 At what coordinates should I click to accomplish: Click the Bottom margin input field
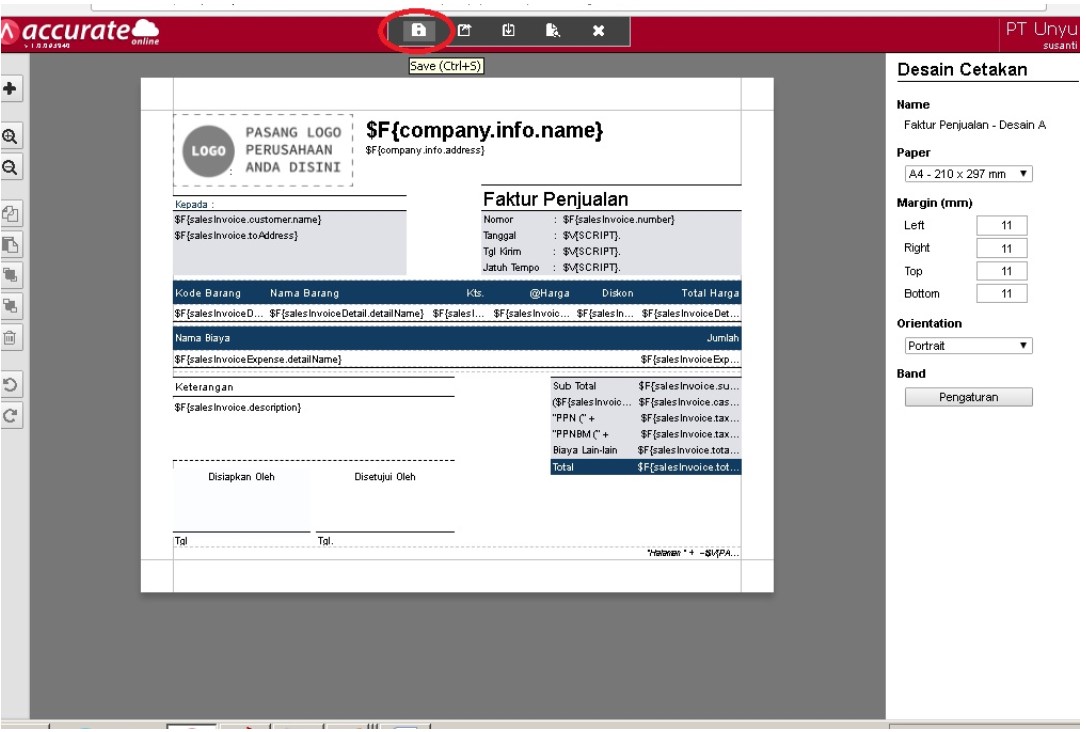(1001, 294)
